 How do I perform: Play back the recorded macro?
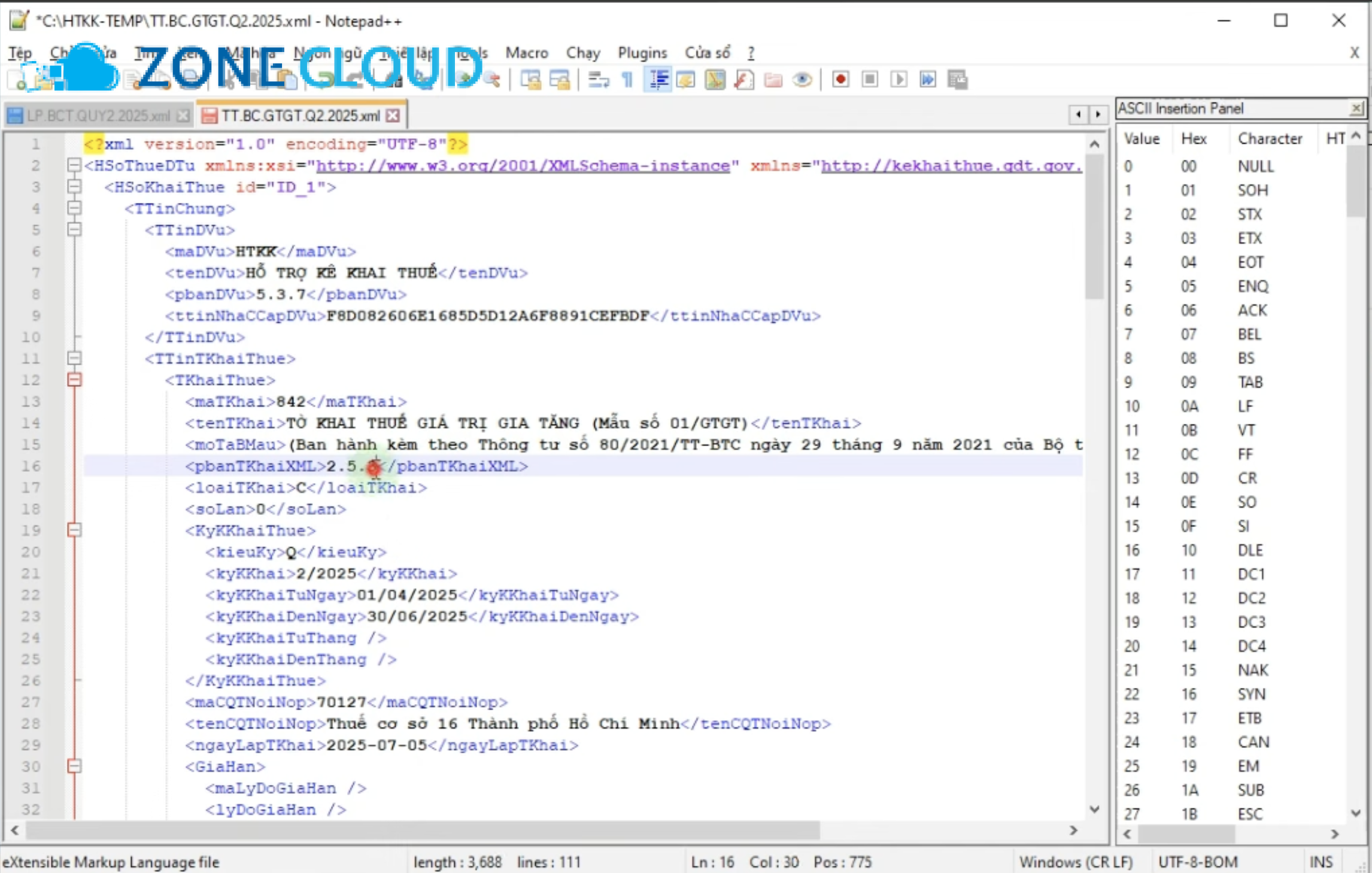click(899, 80)
